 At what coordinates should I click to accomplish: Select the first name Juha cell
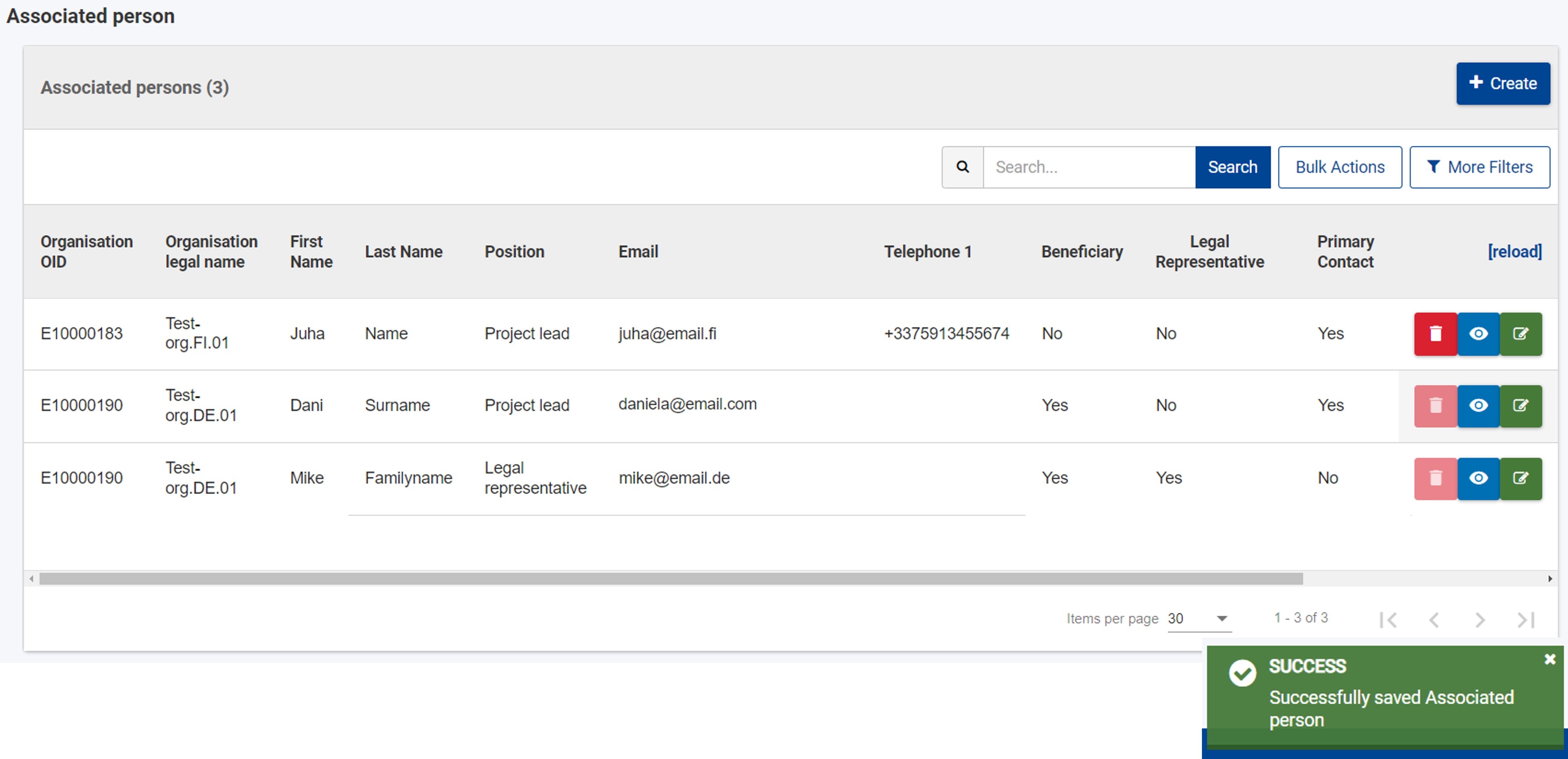coord(307,333)
